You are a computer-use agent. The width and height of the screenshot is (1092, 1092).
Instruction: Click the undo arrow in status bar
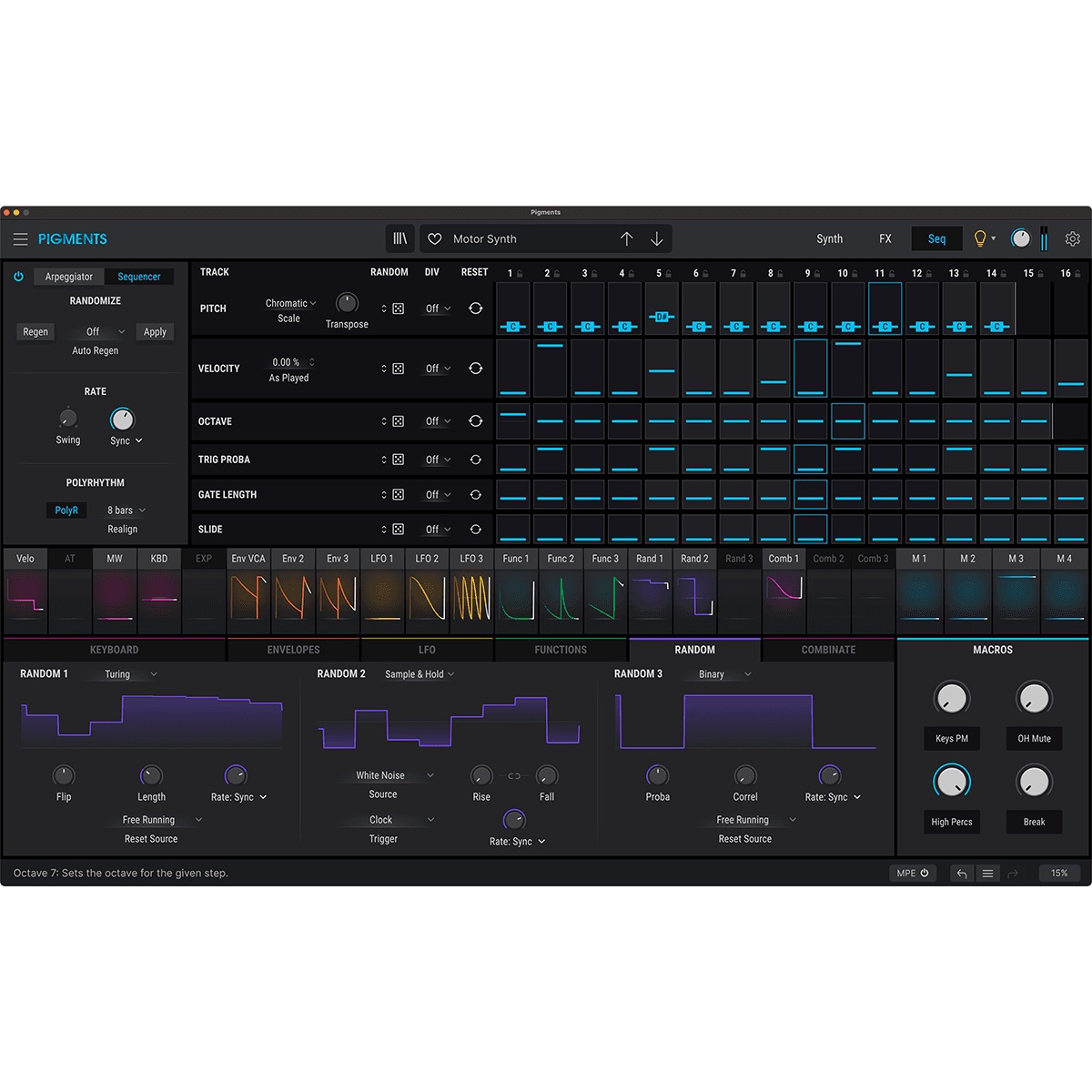click(962, 874)
